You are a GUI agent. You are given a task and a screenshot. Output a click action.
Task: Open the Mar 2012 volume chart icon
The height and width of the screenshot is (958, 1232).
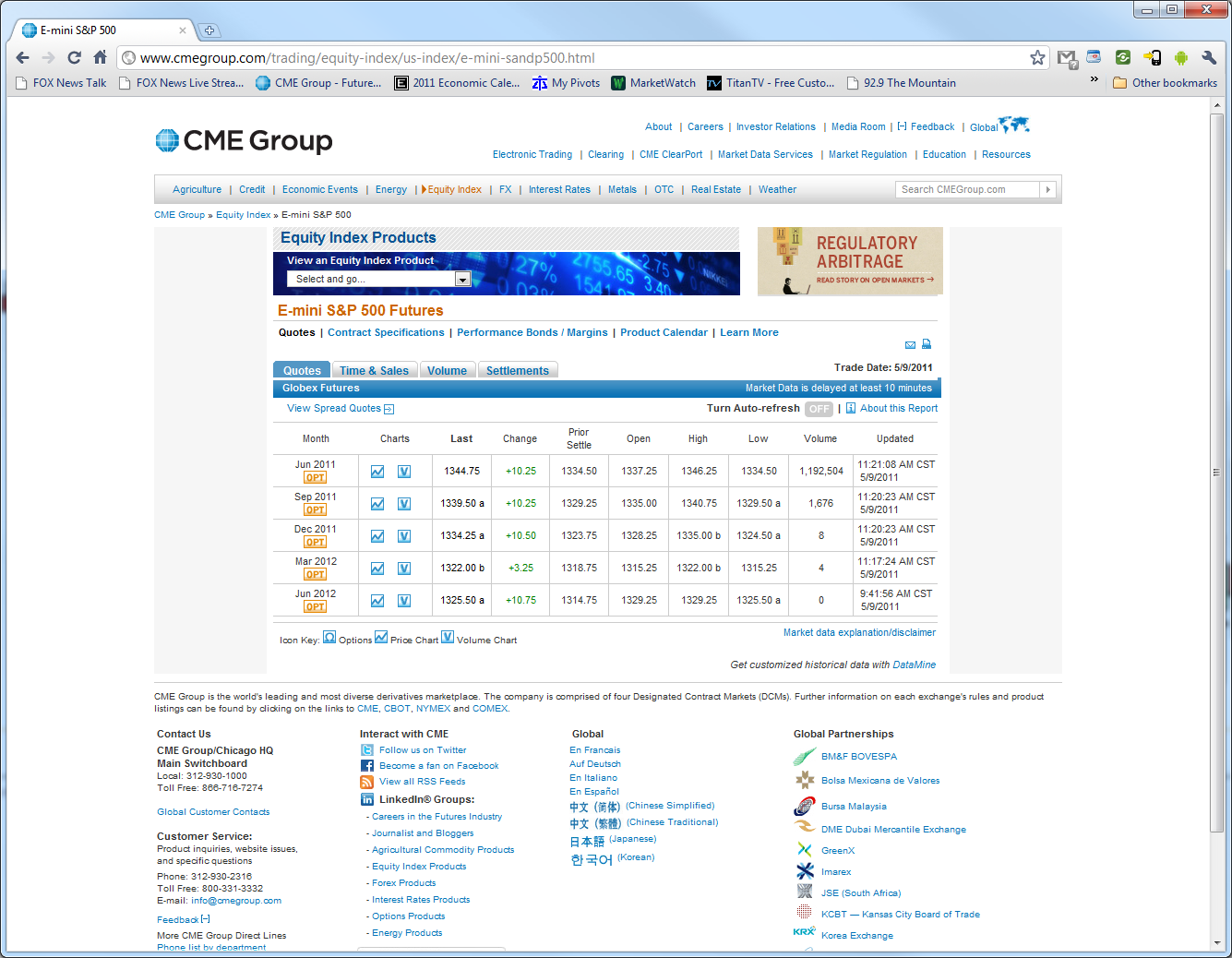404,569
